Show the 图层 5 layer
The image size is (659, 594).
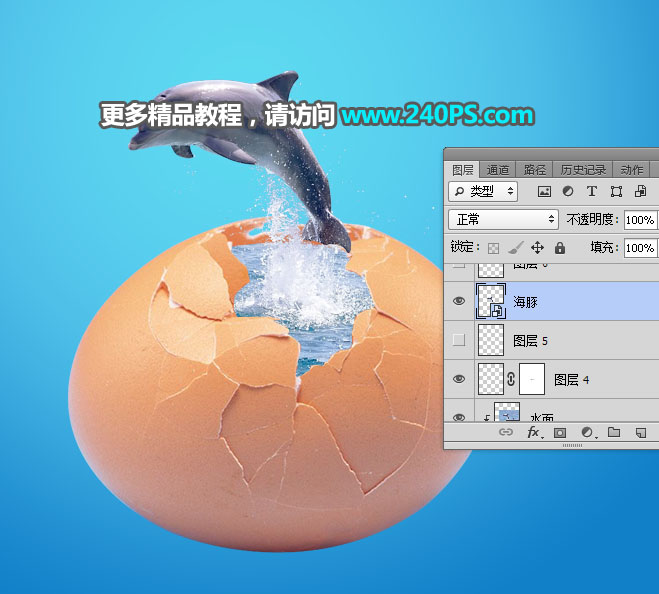click(x=459, y=340)
